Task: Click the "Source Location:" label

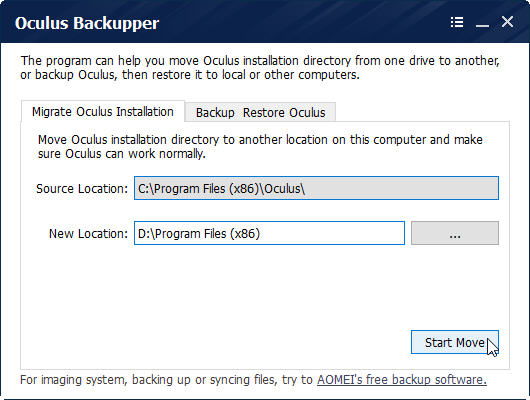Action: point(82,189)
